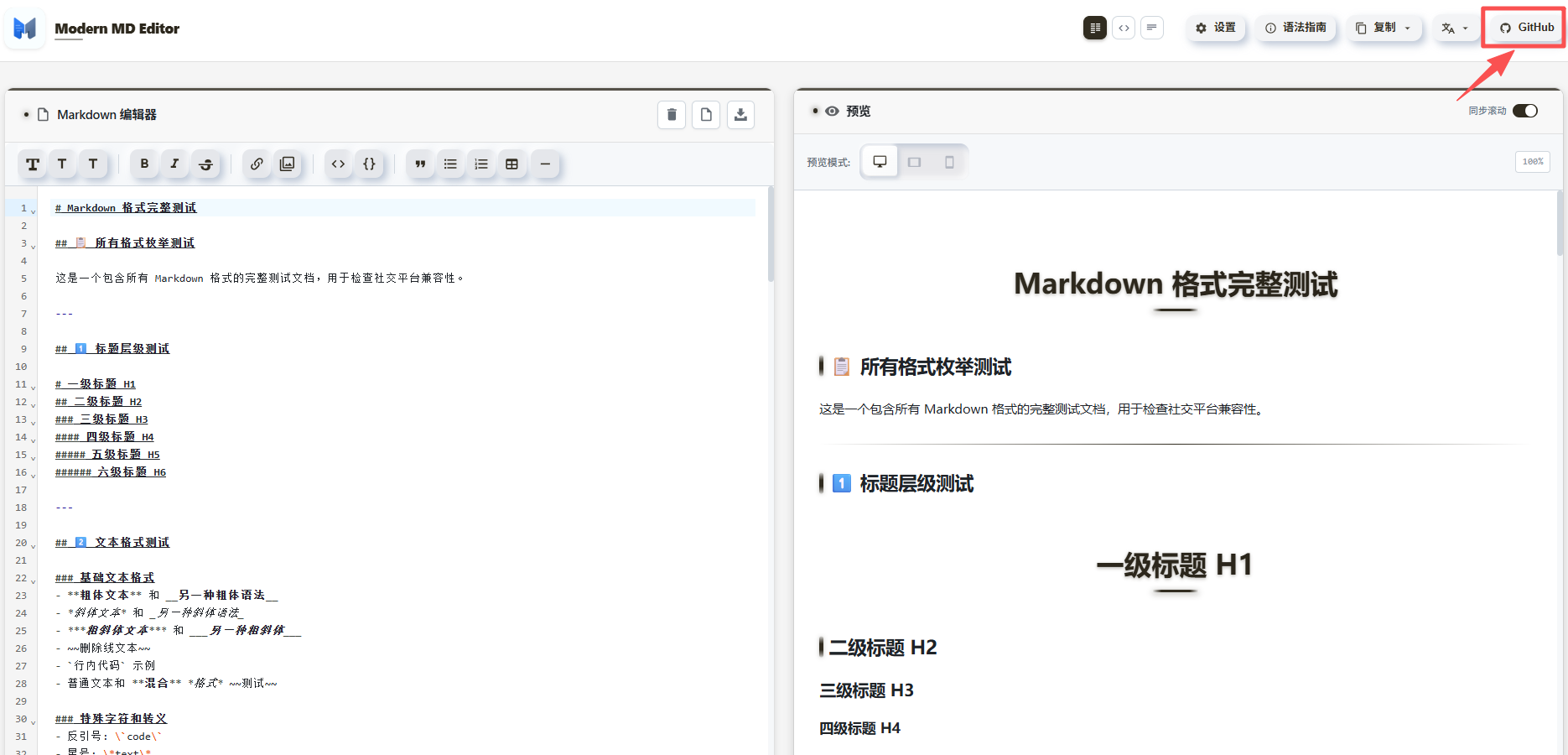Insert a blockquote
The height and width of the screenshot is (755, 1568).
(x=420, y=164)
